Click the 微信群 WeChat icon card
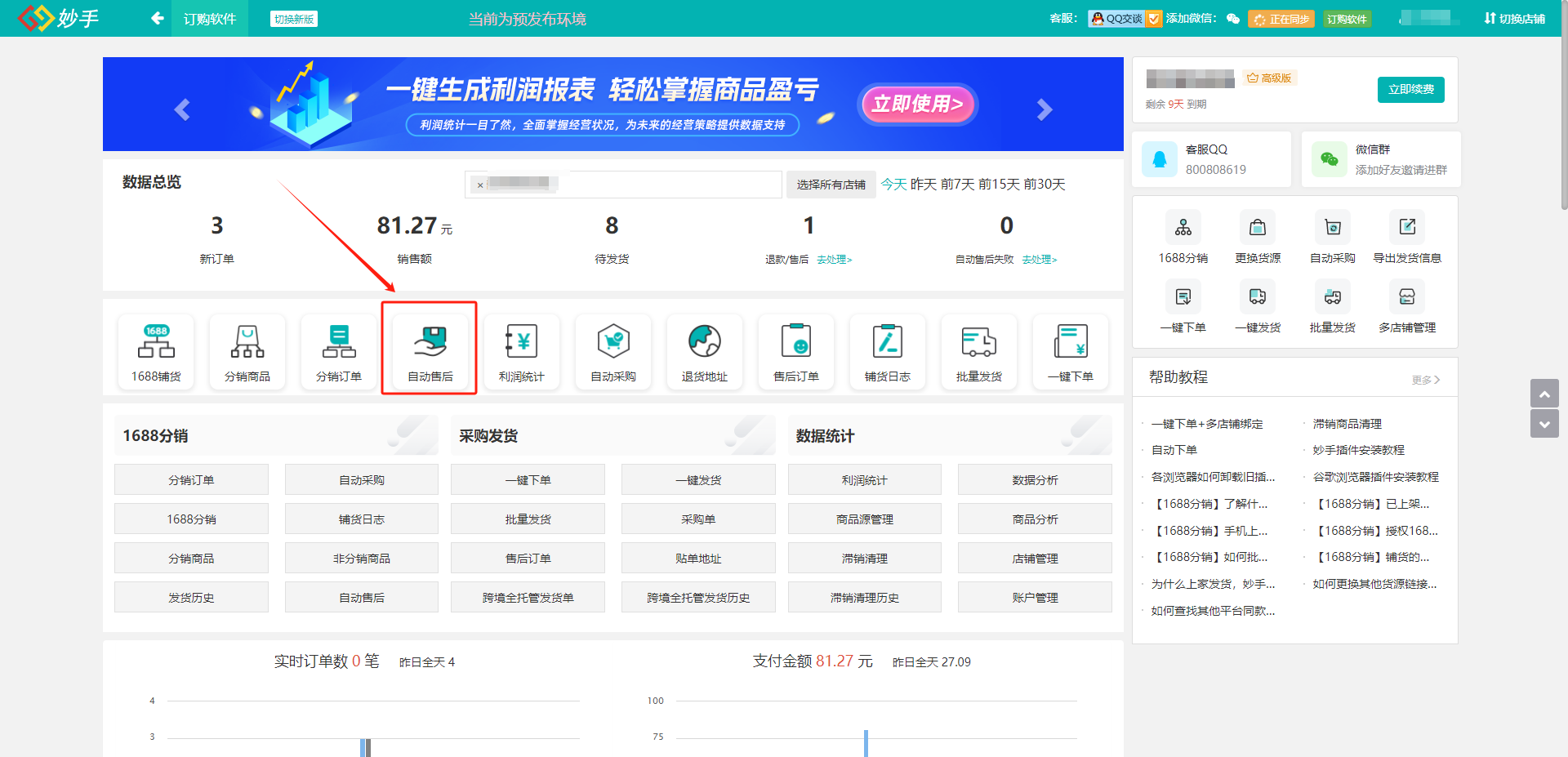 coord(1329,159)
